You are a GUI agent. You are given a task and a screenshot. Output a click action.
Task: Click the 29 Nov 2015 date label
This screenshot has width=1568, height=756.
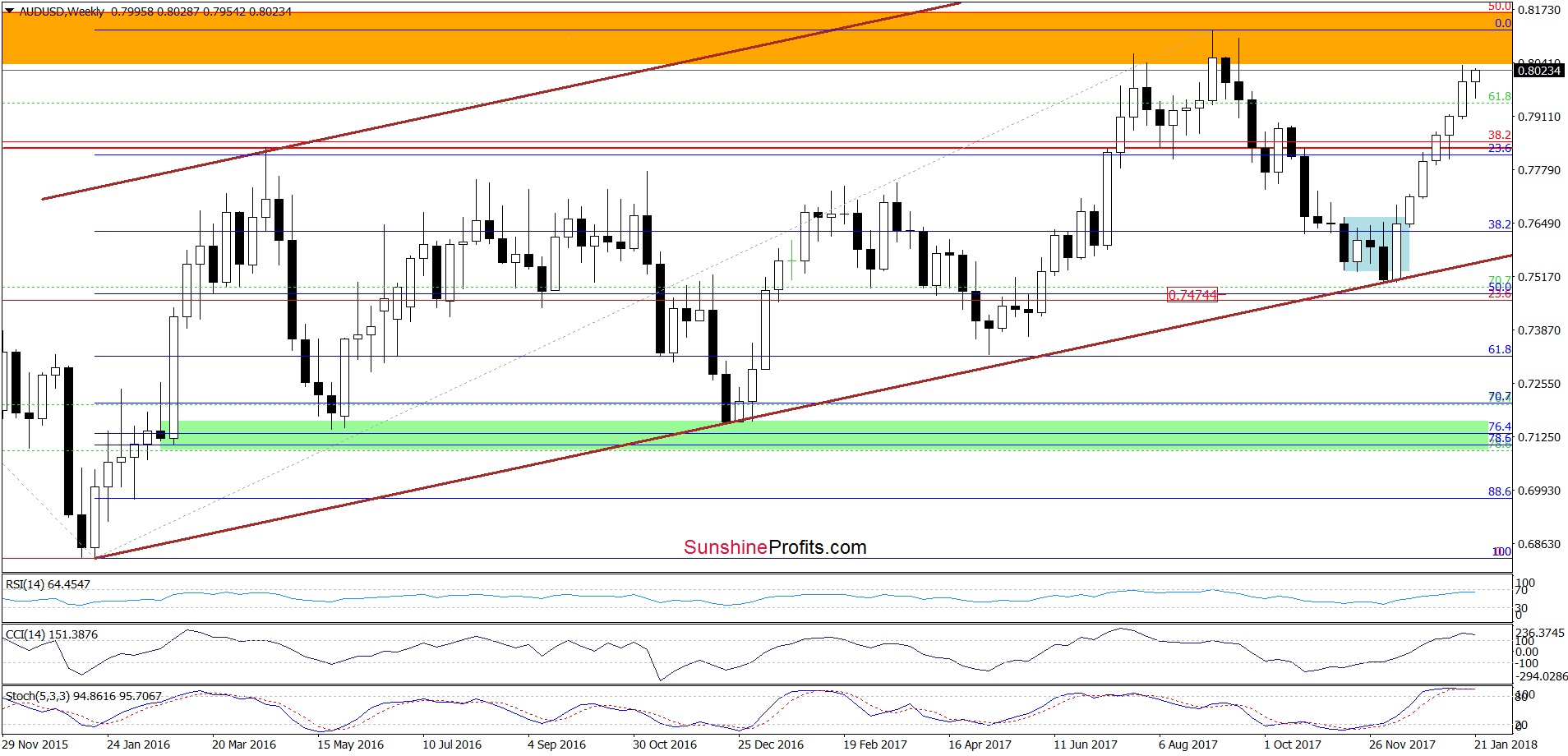point(35,744)
